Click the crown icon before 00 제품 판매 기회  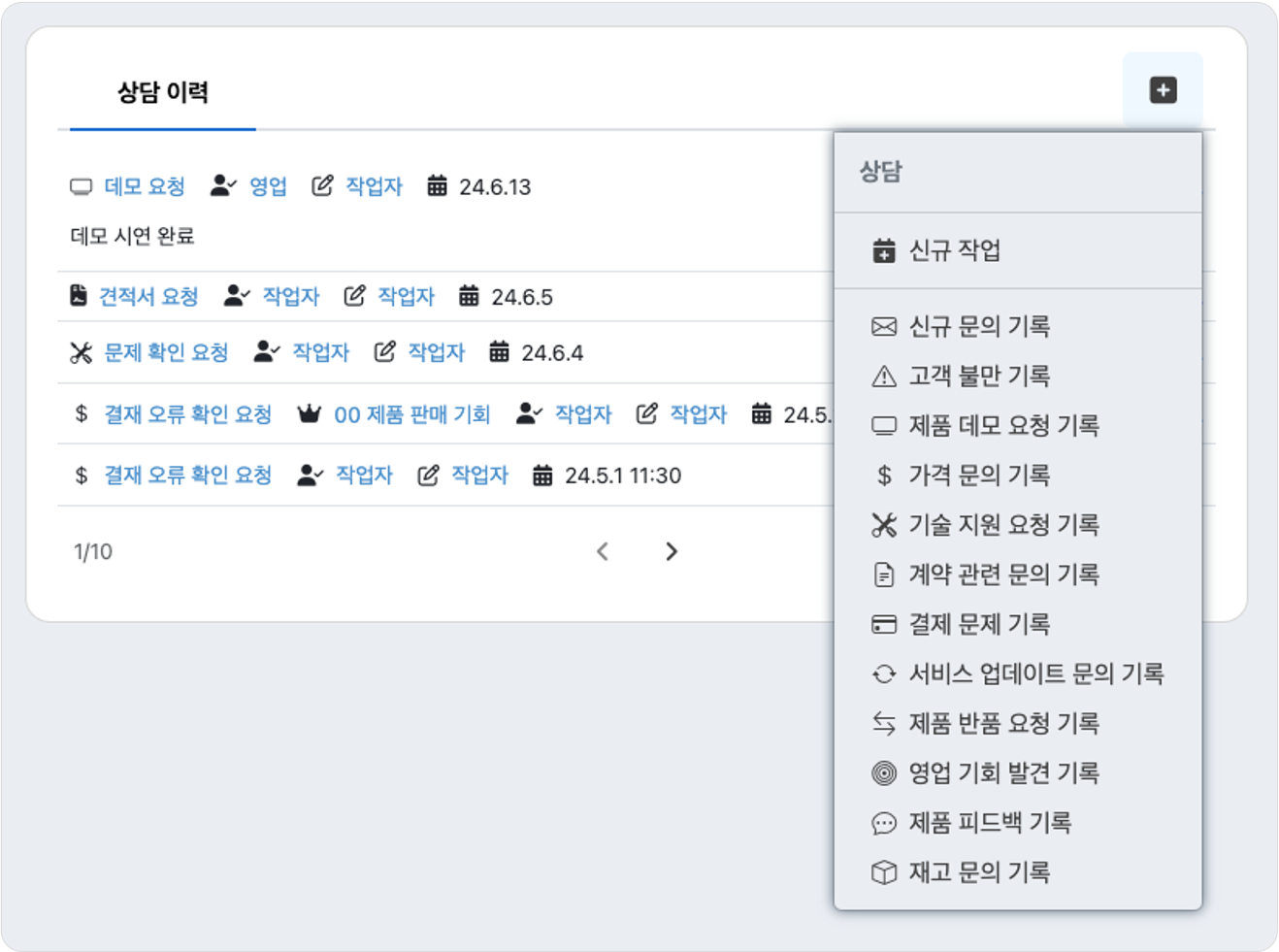309,414
